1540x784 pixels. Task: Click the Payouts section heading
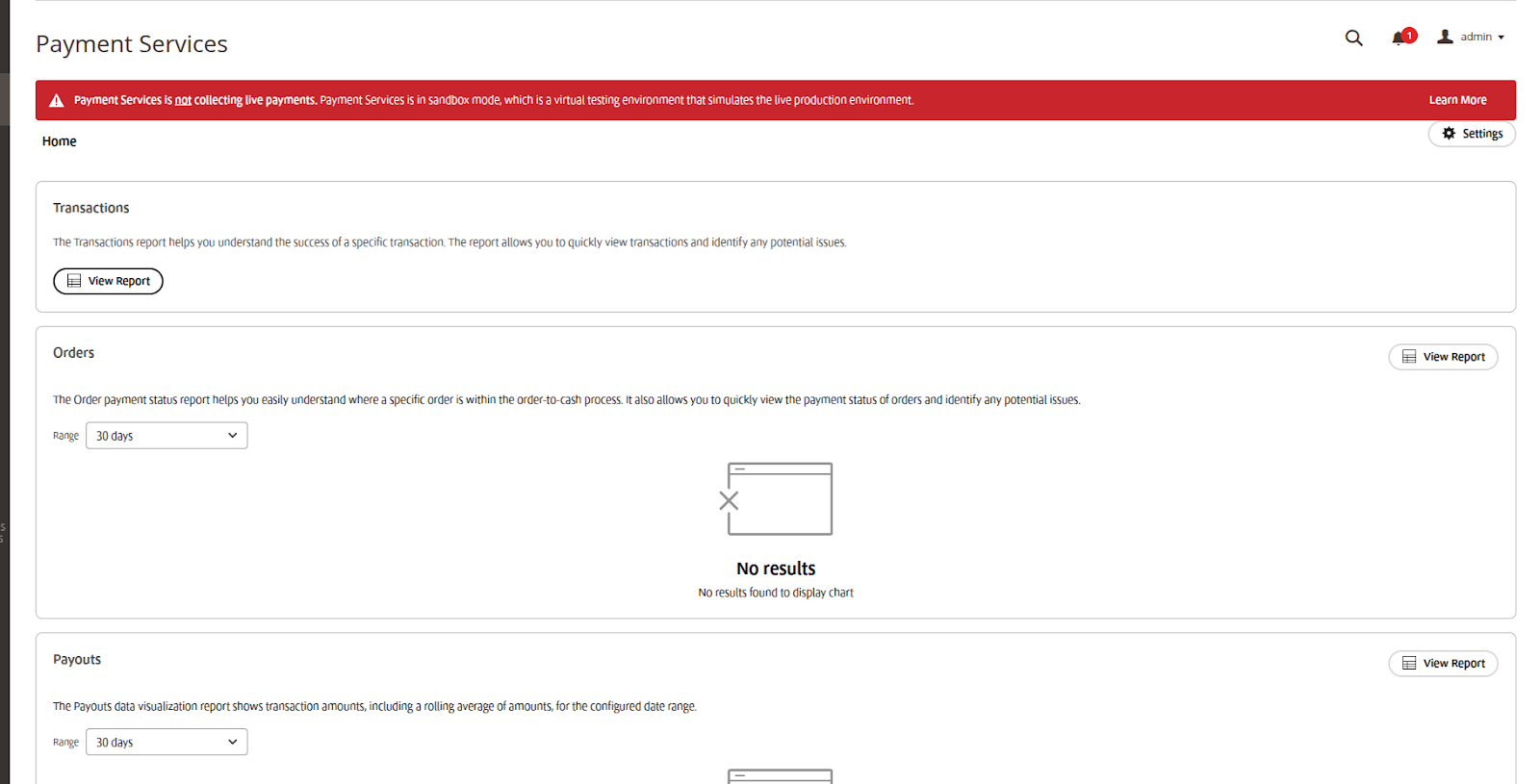pyautogui.click(x=77, y=660)
